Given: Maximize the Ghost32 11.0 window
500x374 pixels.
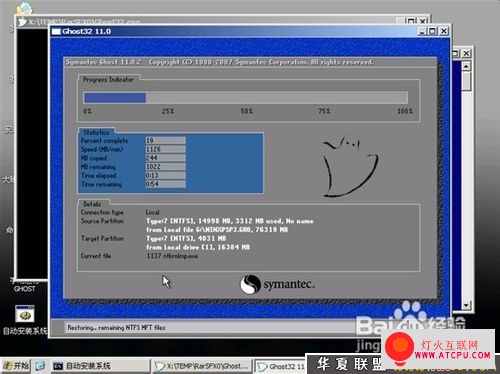Looking at the screenshot, I should (432, 31).
